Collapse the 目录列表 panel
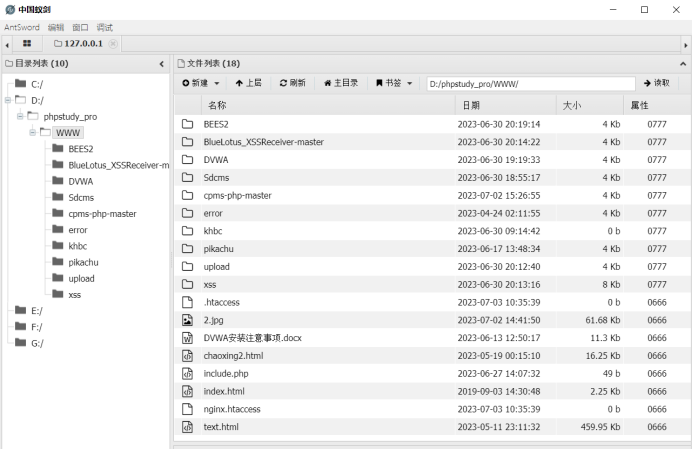The width and height of the screenshot is (692, 450). pos(162,64)
